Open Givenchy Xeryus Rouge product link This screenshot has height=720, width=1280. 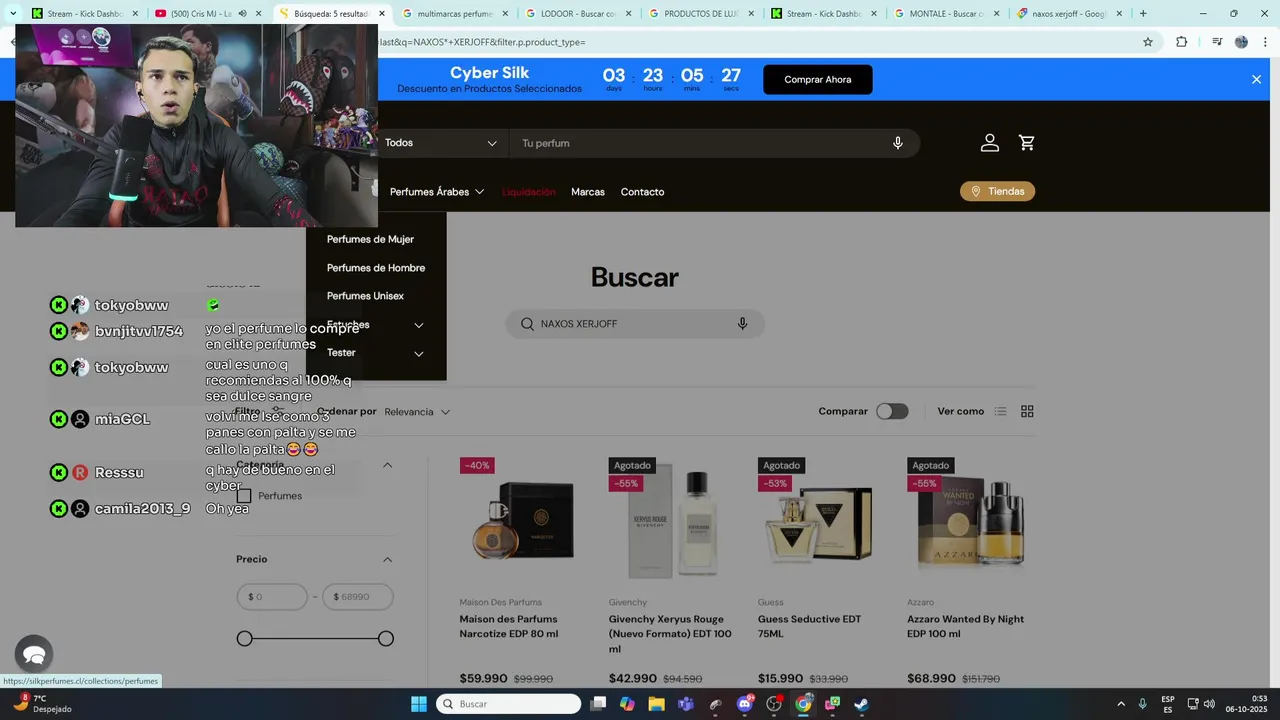coord(670,634)
